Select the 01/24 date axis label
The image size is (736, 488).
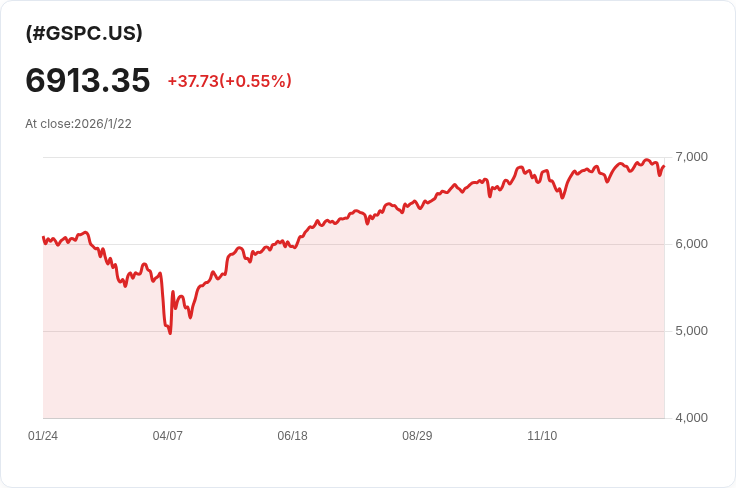tap(43, 435)
